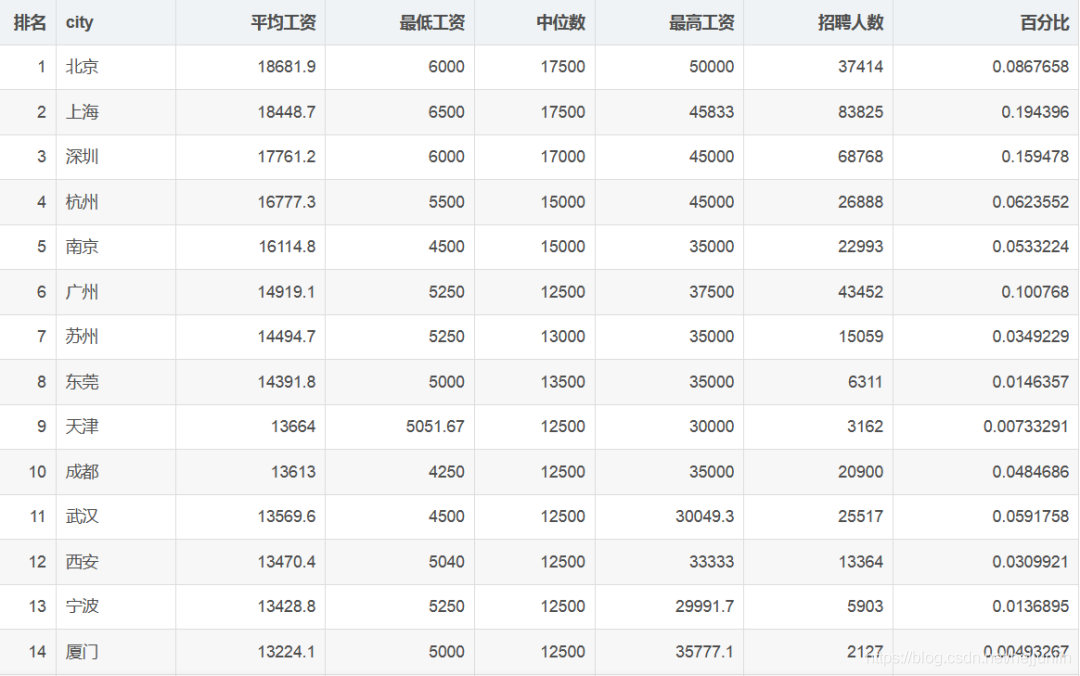Click maximum salary value 37500

click(712, 292)
